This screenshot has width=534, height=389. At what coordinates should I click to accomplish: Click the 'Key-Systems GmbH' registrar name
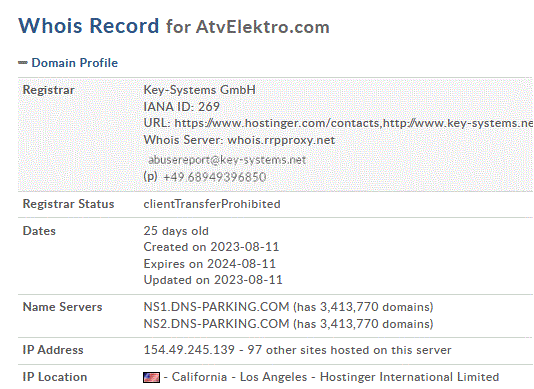click(200, 90)
